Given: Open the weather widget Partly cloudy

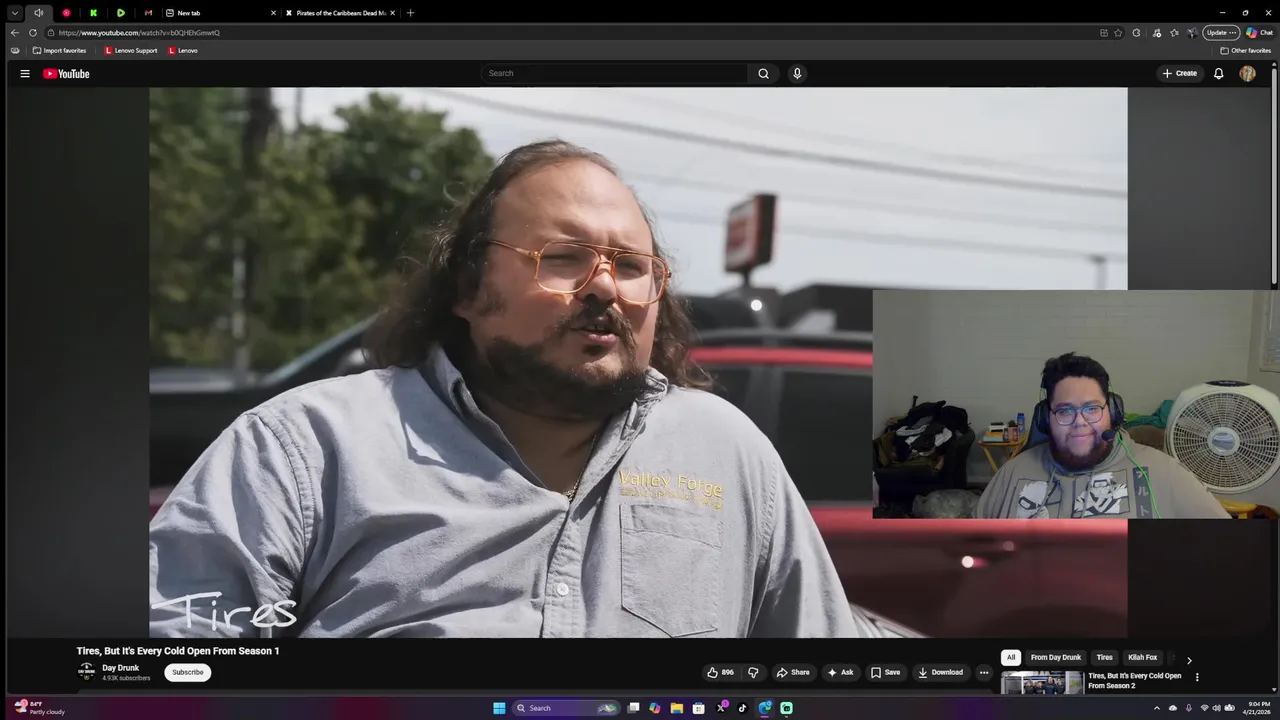Looking at the screenshot, I should click(40, 708).
